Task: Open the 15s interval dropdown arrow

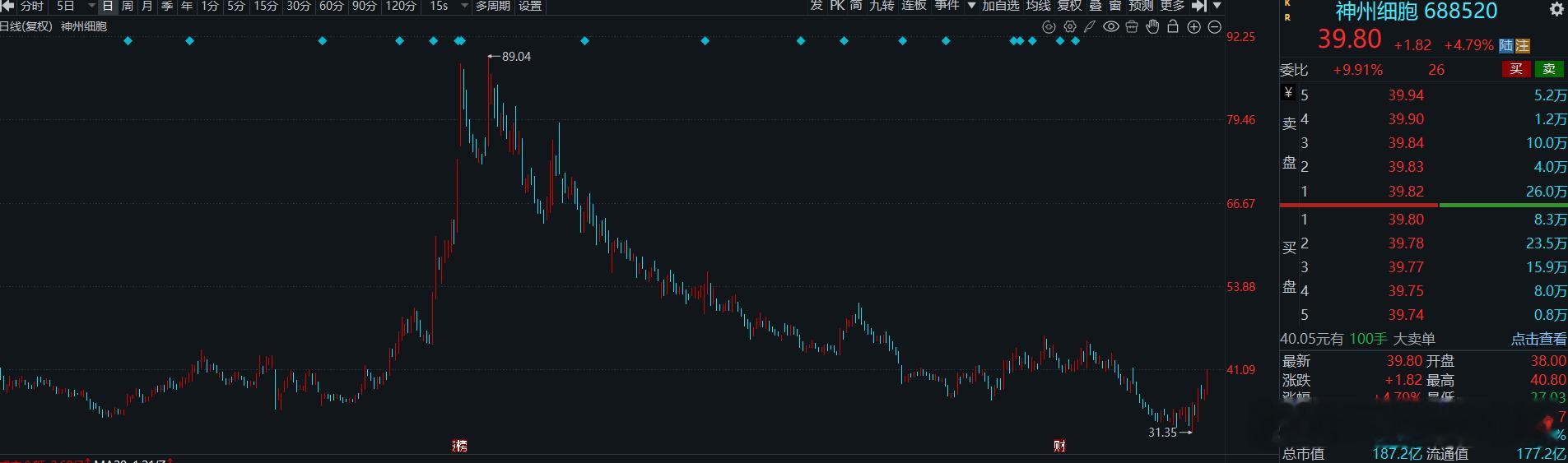Action: point(463,6)
